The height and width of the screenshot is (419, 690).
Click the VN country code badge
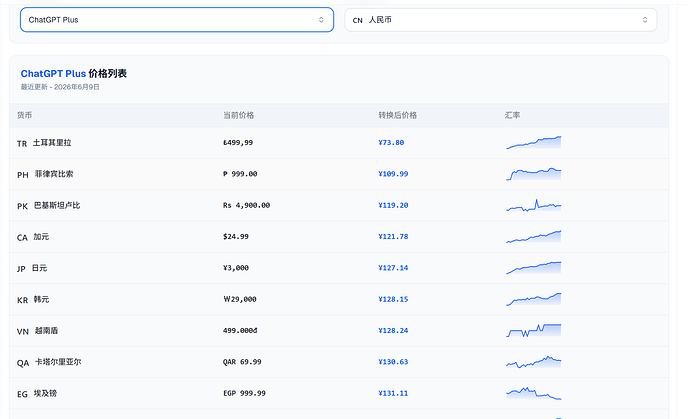[x=23, y=331]
